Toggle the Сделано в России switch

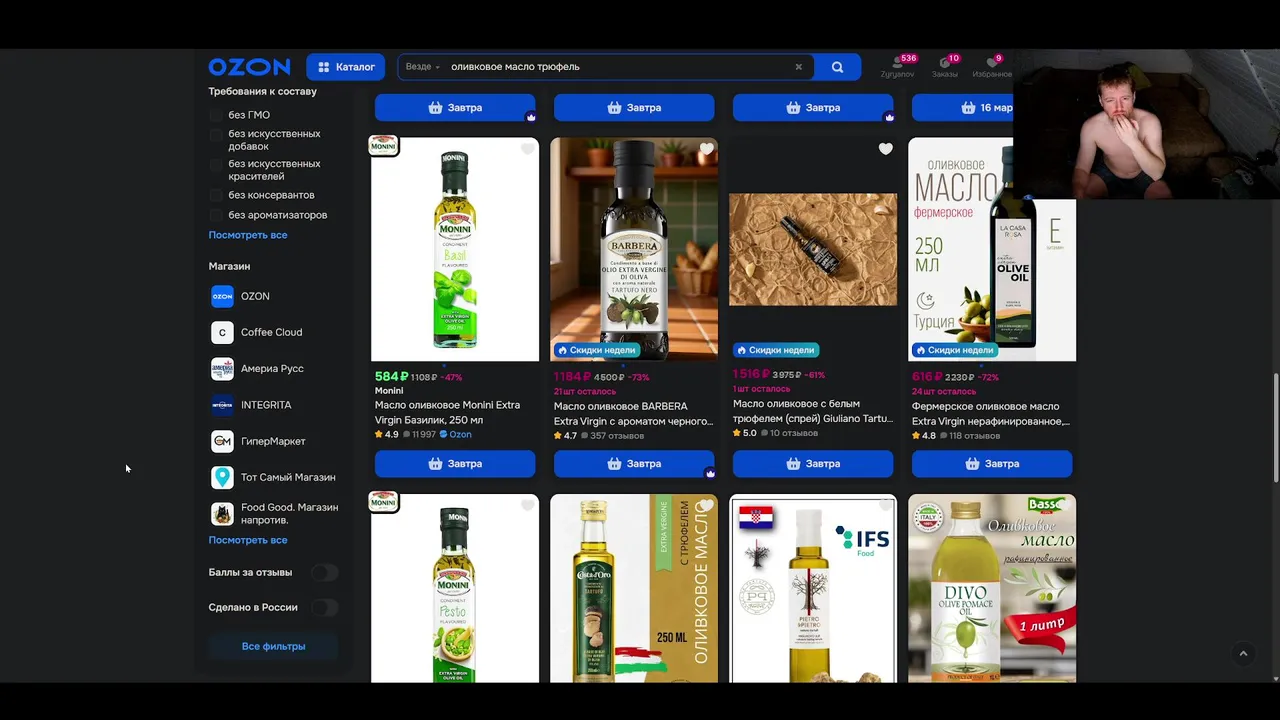coord(324,608)
